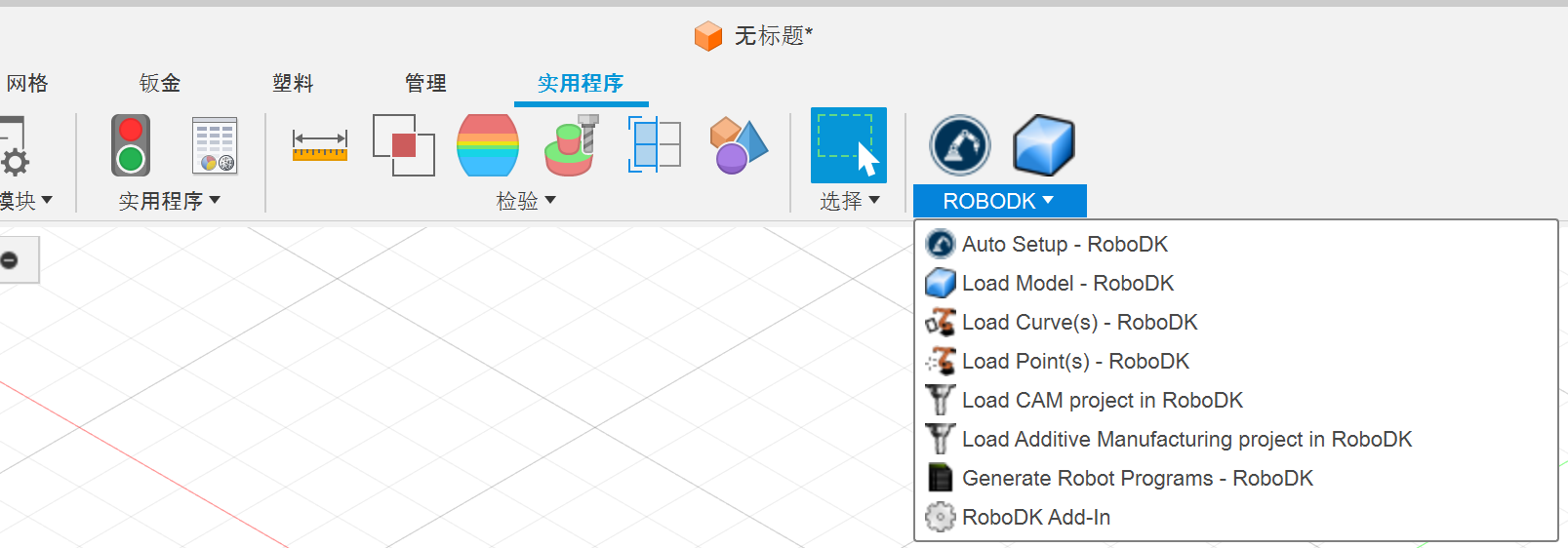Image resolution: width=1568 pixels, height=548 pixels.
Task: Click the machining accessibility analysis icon
Action: [572, 145]
